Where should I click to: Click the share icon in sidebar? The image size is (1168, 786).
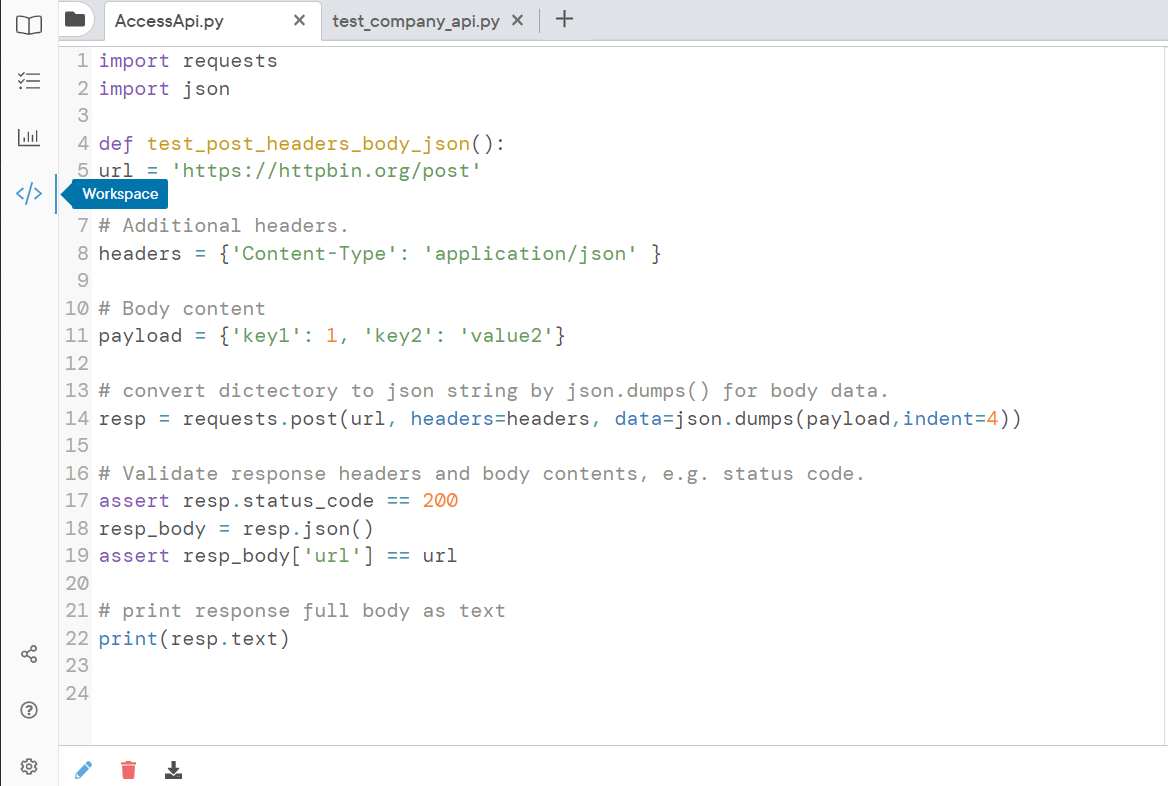tap(28, 654)
